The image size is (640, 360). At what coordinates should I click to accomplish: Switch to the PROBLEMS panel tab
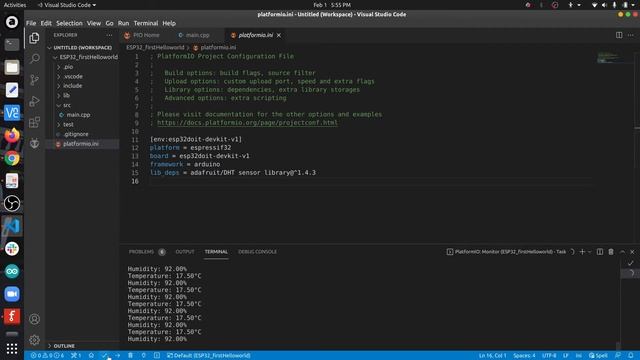coord(142,252)
